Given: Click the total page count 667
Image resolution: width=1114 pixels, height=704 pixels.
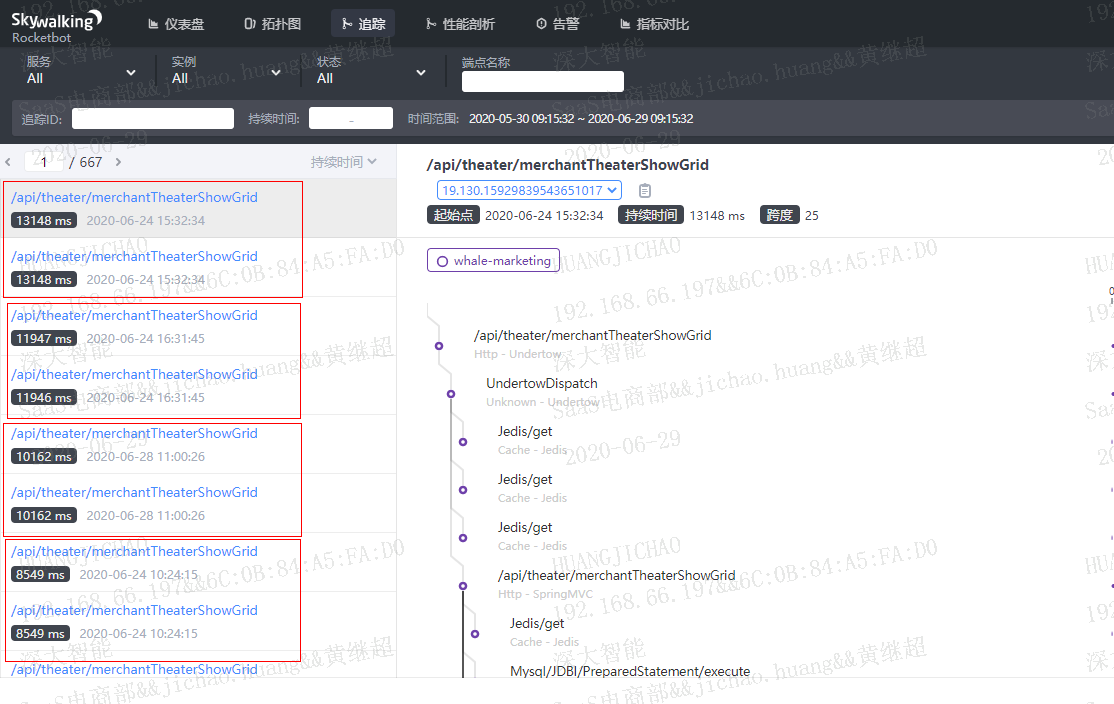Looking at the screenshot, I should [x=90, y=162].
